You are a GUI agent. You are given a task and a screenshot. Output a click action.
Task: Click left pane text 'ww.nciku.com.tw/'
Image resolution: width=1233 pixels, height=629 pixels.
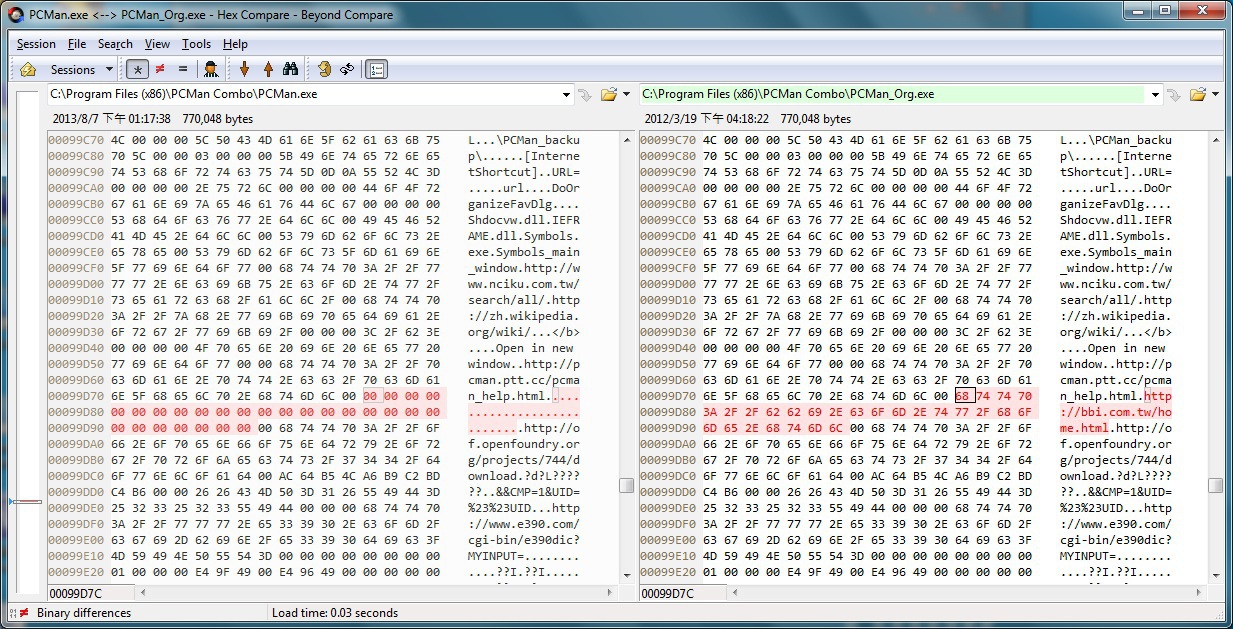[x=524, y=284]
